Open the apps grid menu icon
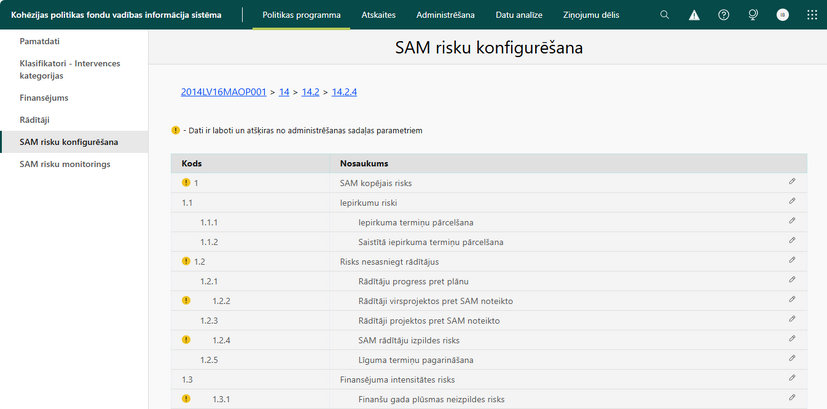Viewport: 827px width, 409px height. point(812,15)
